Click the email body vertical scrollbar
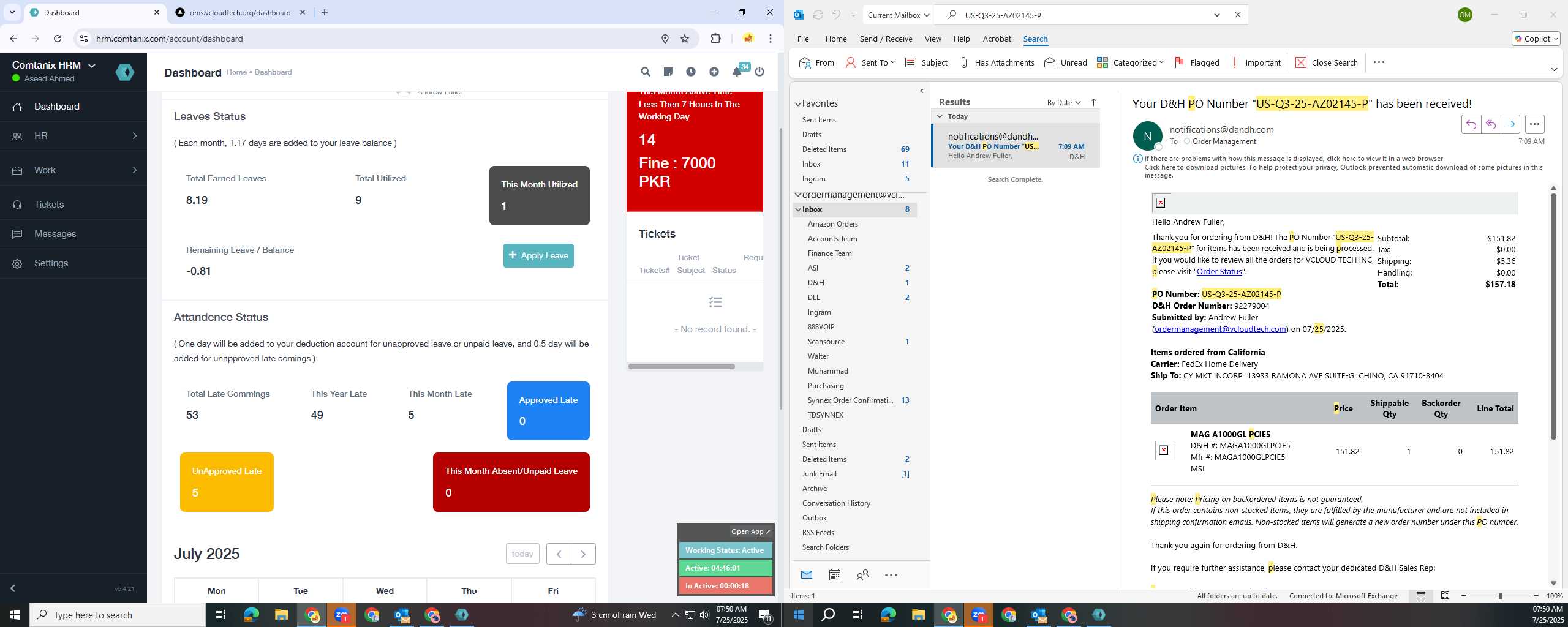The height and width of the screenshot is (627, 1568). (x=1553, y=317)
